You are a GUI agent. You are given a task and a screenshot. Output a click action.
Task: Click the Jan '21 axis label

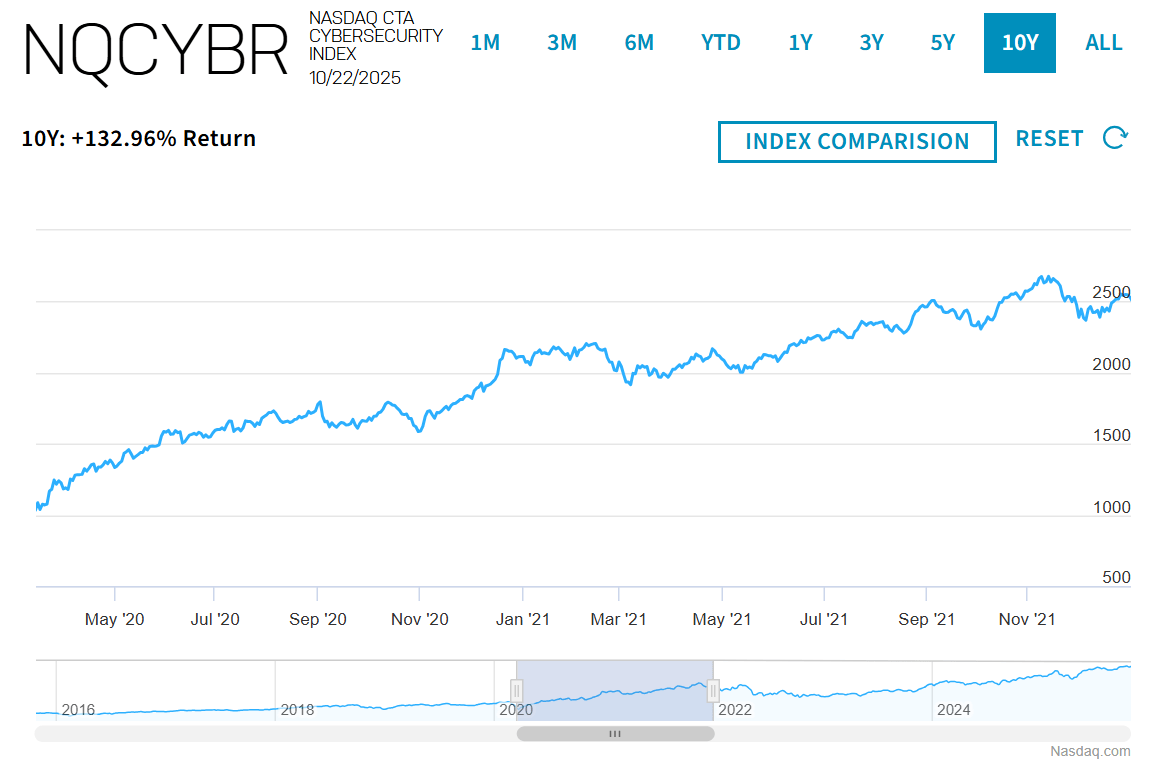click(x=523, y=619)
